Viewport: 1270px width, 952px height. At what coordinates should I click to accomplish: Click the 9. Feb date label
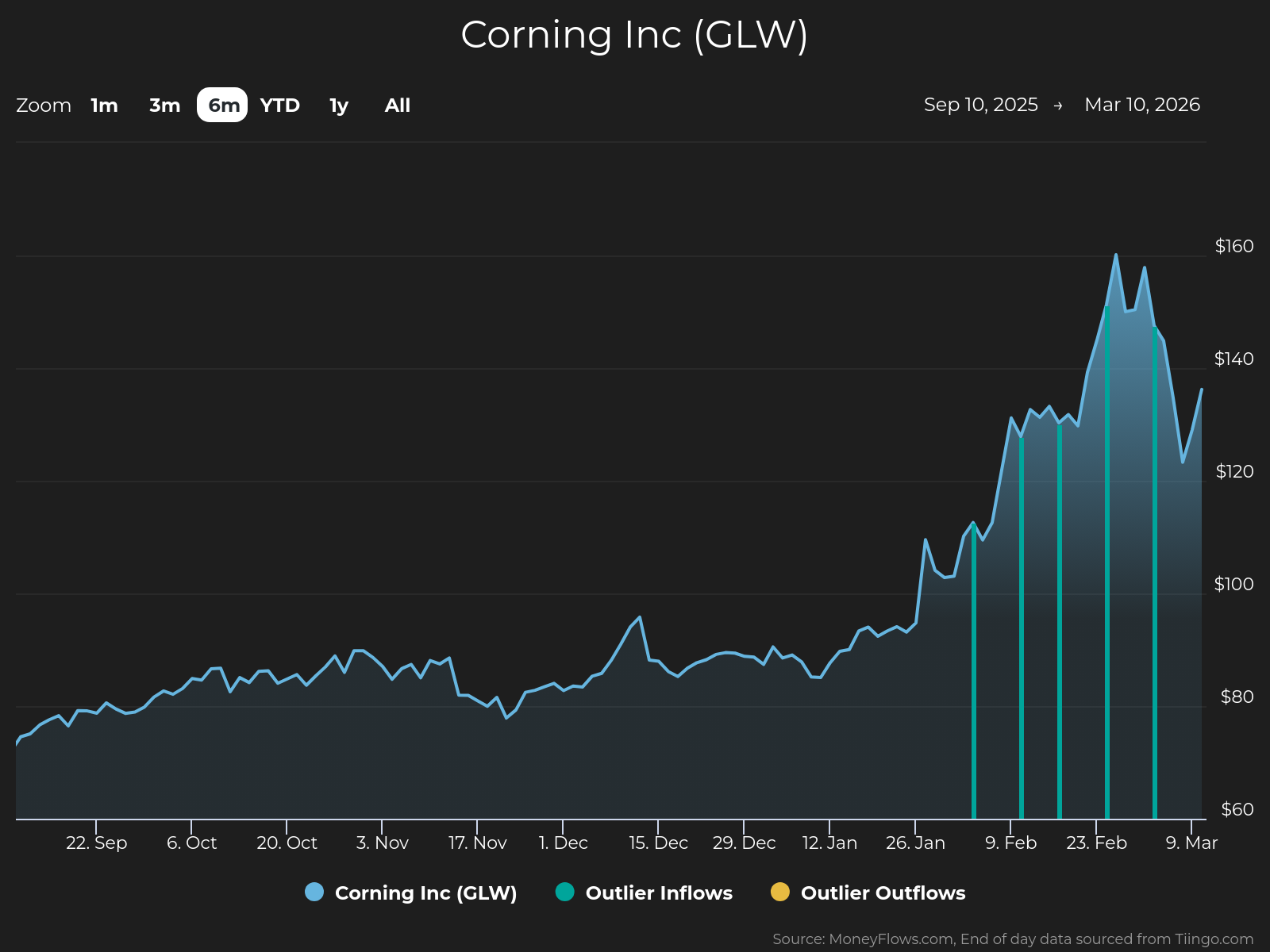point(1010,843)
